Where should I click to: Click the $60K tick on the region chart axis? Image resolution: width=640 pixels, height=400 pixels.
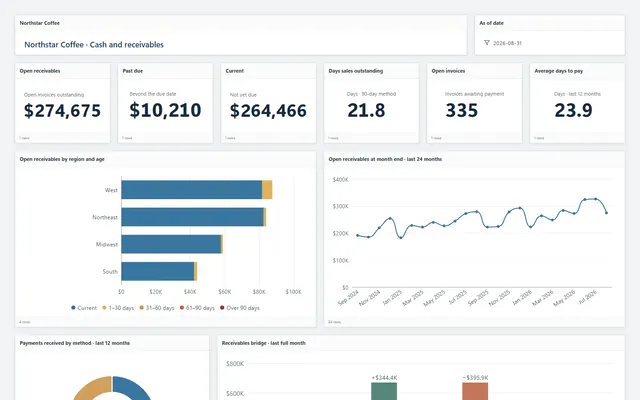coord(224,292)
